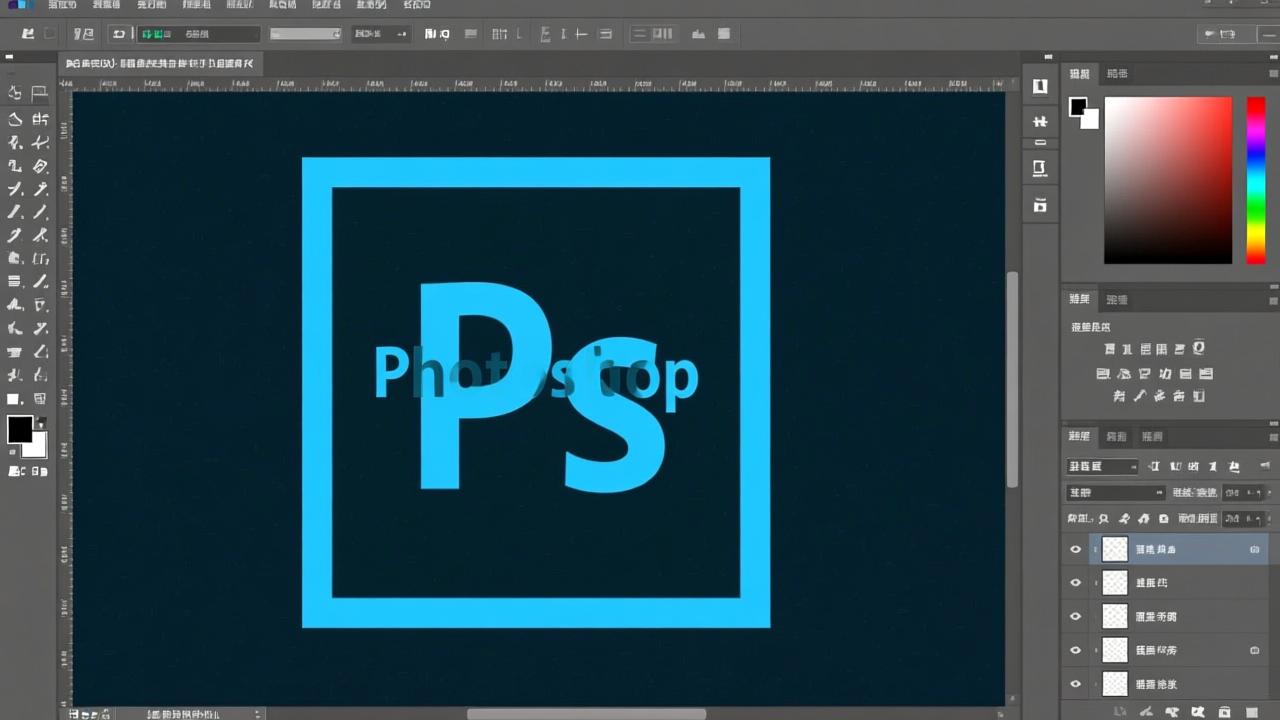The image size is (1280, 720).
Task: Click the topmost panel icon on the right sidebar
Action: coord(1039,86)
